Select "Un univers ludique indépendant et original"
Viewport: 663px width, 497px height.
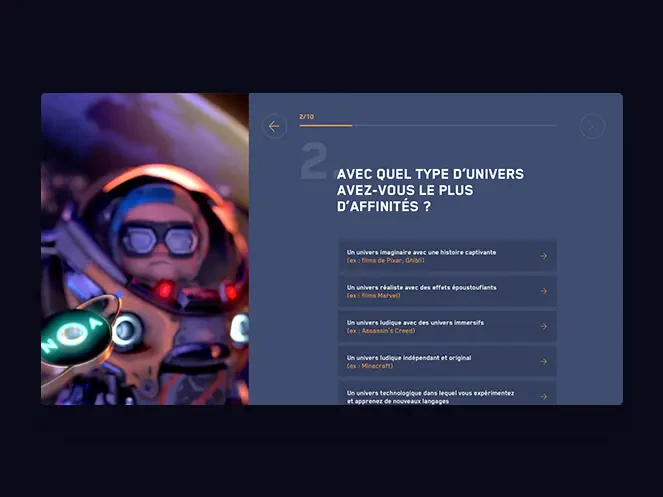click(408, 357)
